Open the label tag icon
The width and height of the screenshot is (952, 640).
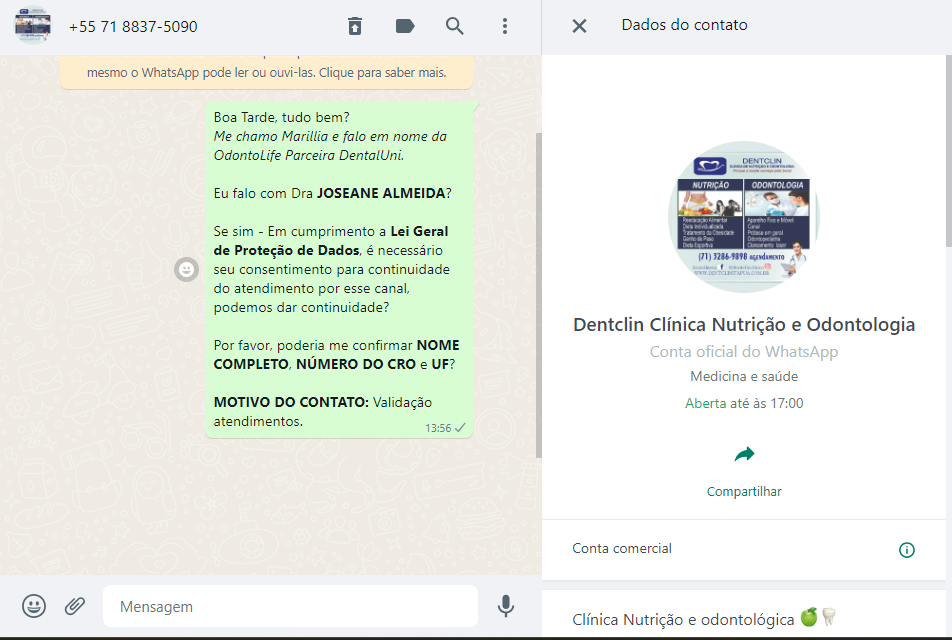(x=405, y=26)
